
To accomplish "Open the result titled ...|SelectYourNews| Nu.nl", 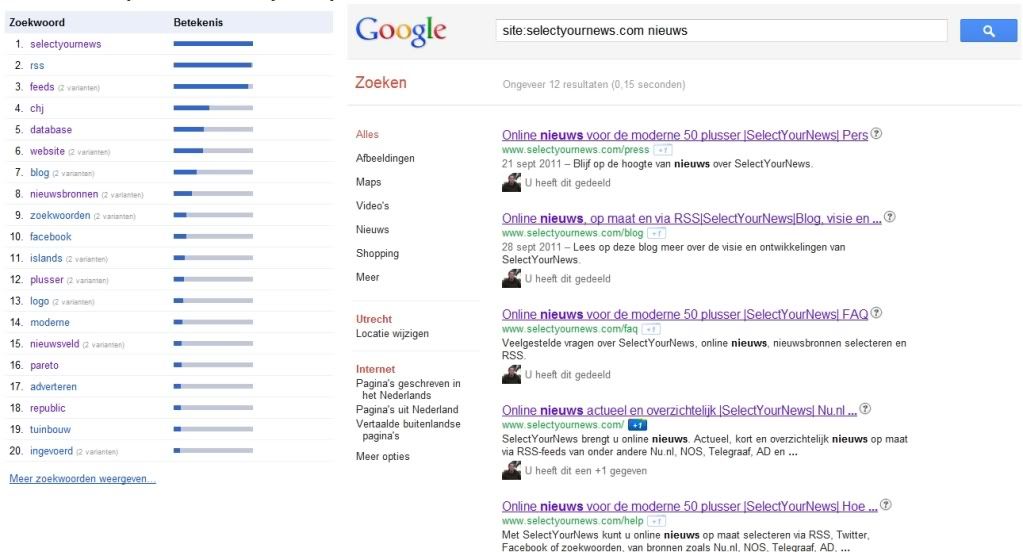I will (679, 410).
